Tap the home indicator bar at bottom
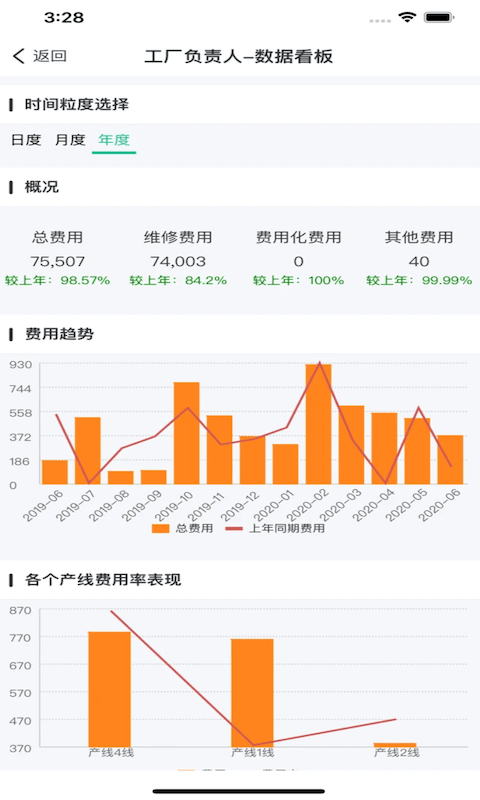The width and height of the screenshot is (480, 800). (x=239, y=792)
